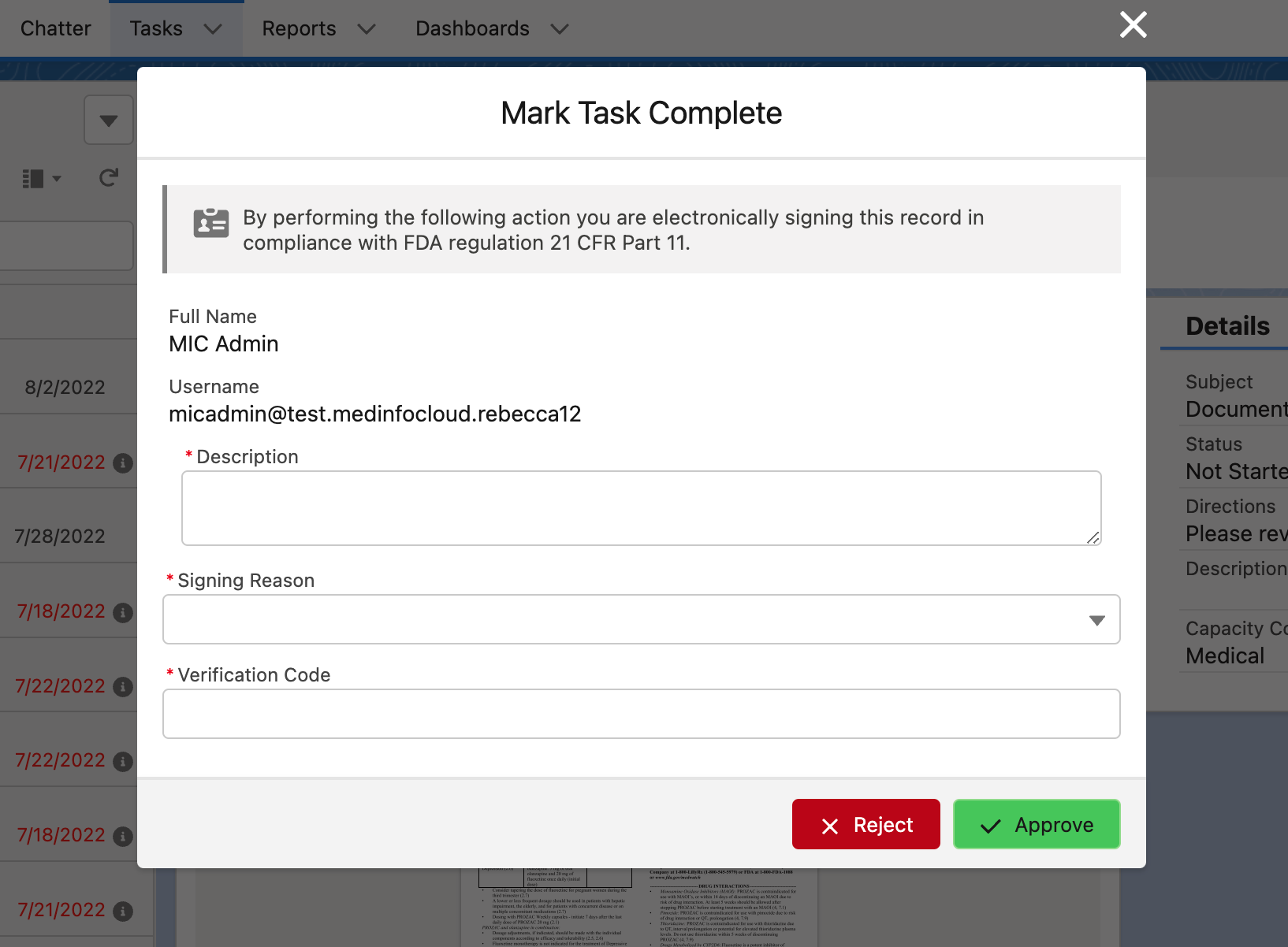Click the refresh list icon
1288x947 pixels.
click(109, 178)
